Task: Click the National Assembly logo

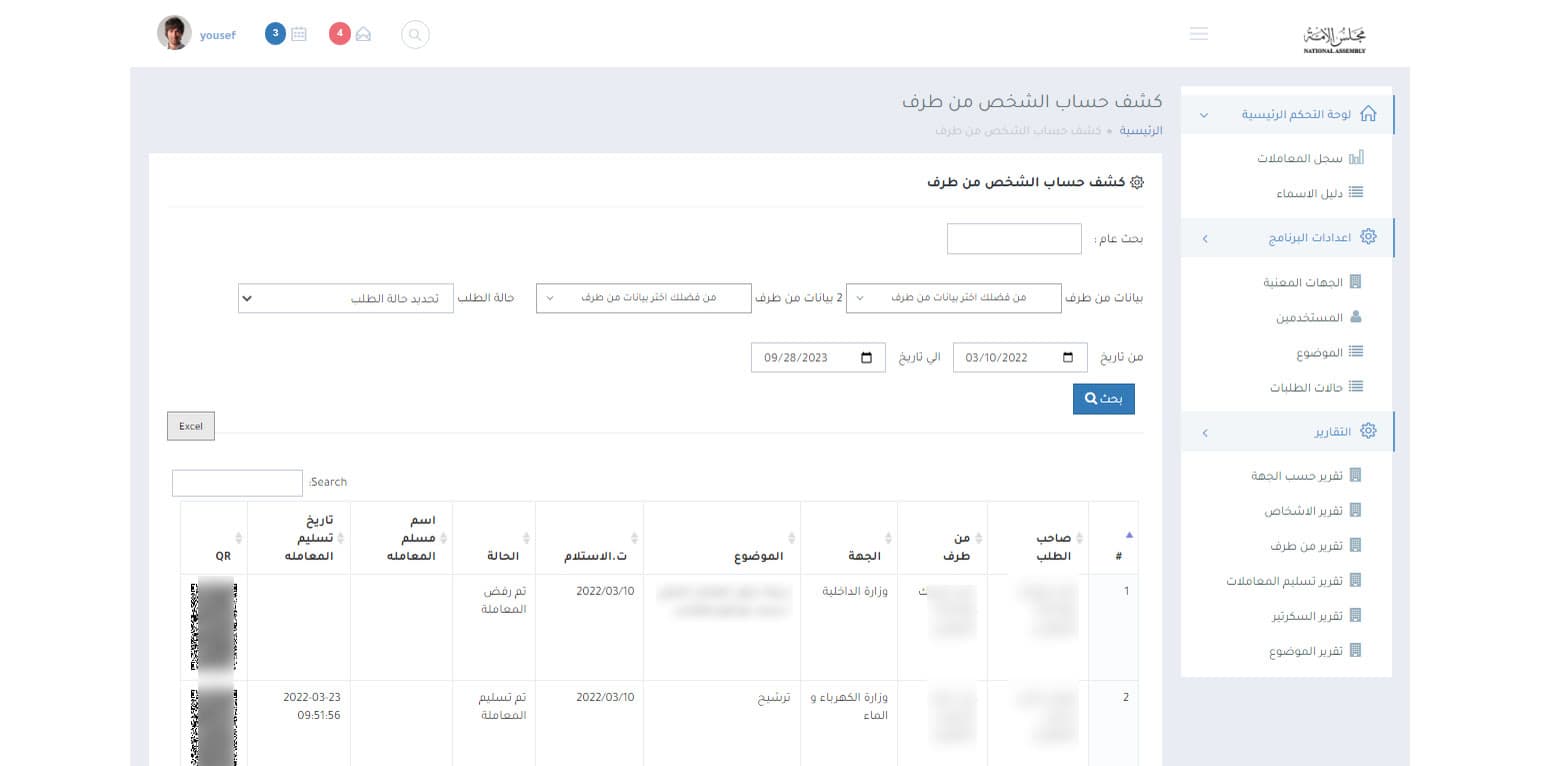Action: [x=1334, y=37]
